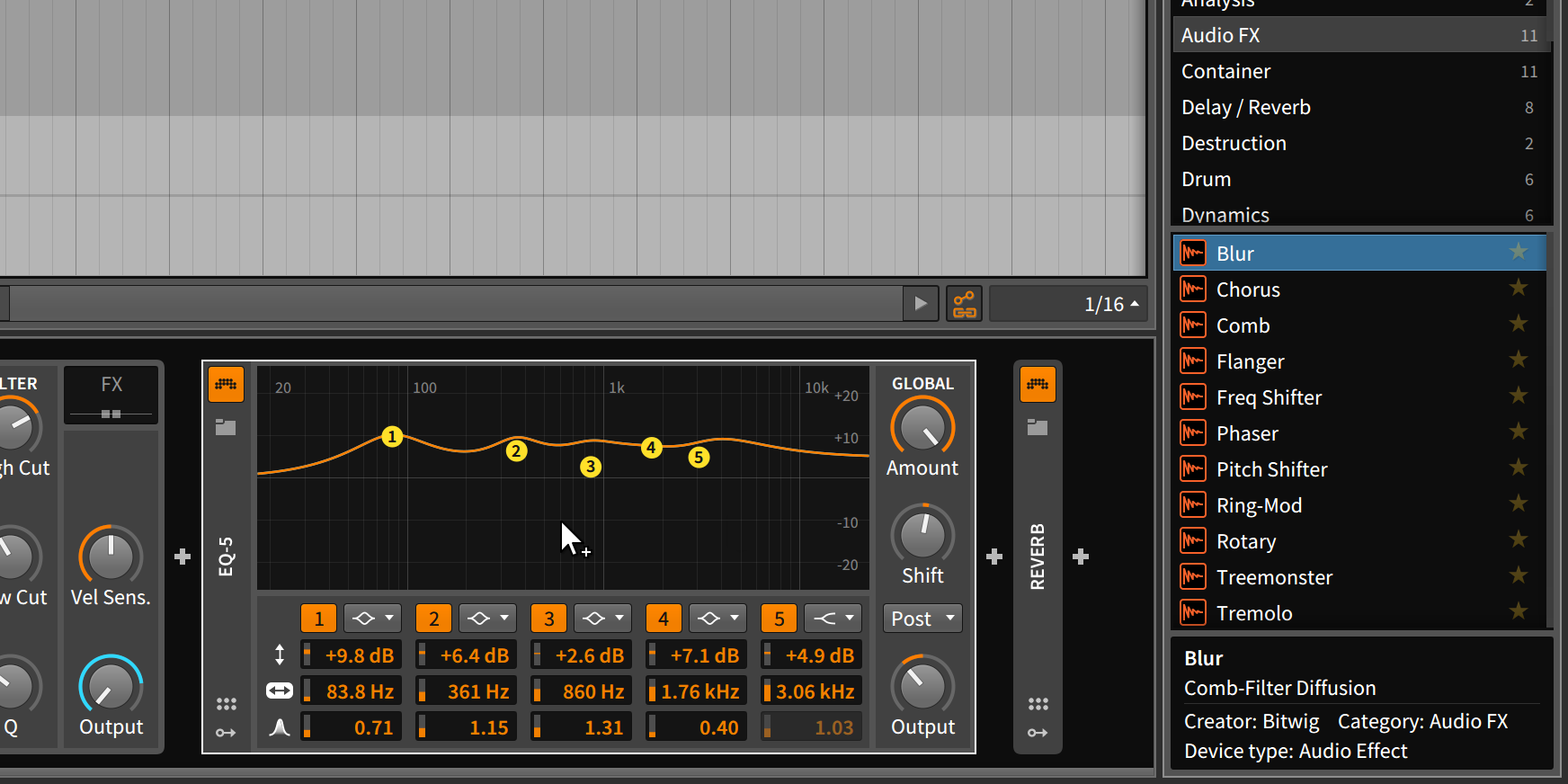Favorite the Blur device star
Screen dimensions: 1568x784
click(1519, 252)
